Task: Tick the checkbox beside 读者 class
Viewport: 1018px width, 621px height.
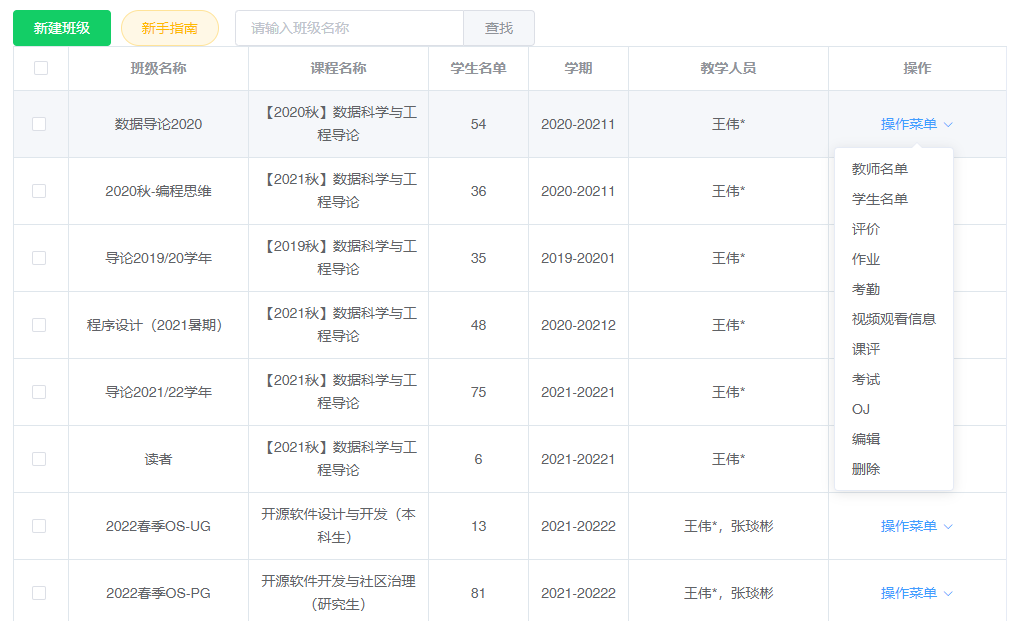Action: (x=39, y=459)
